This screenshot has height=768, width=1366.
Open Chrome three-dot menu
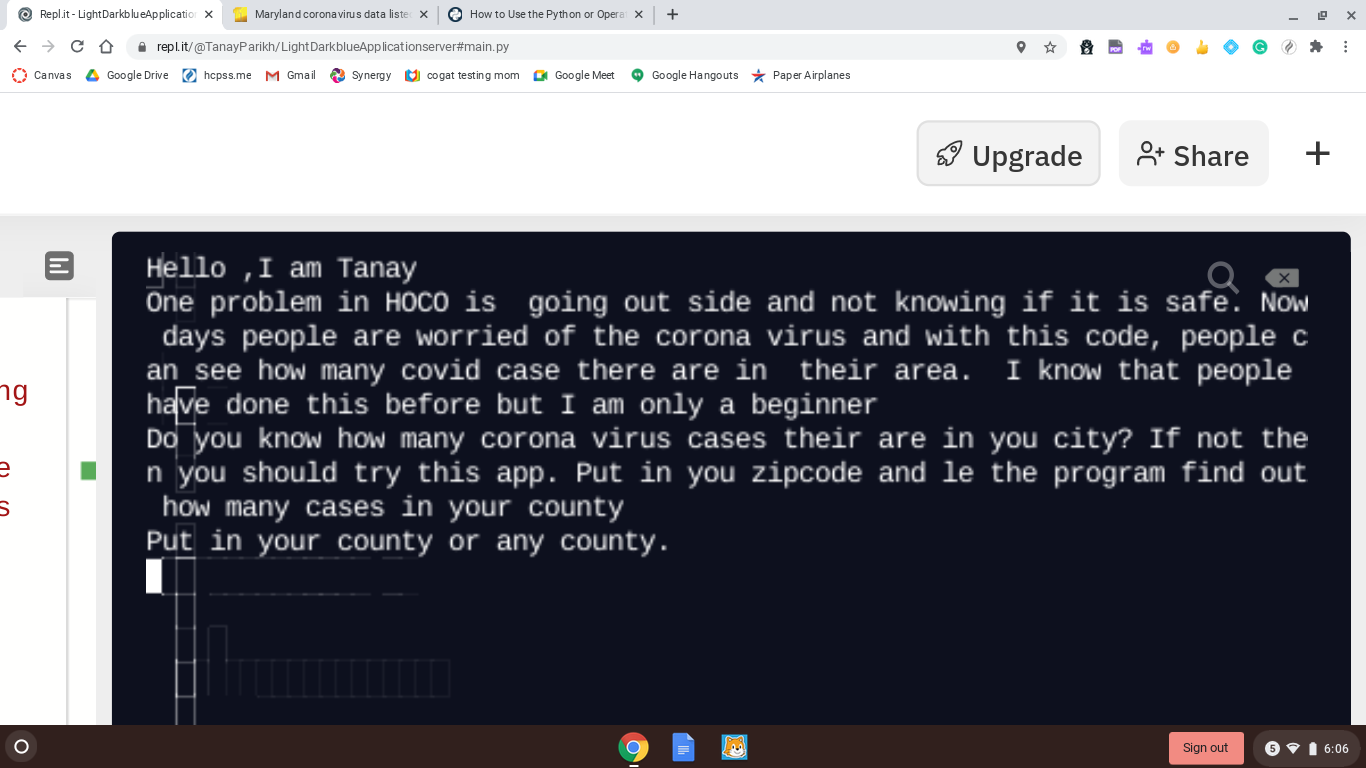(x=1346, y=47)
